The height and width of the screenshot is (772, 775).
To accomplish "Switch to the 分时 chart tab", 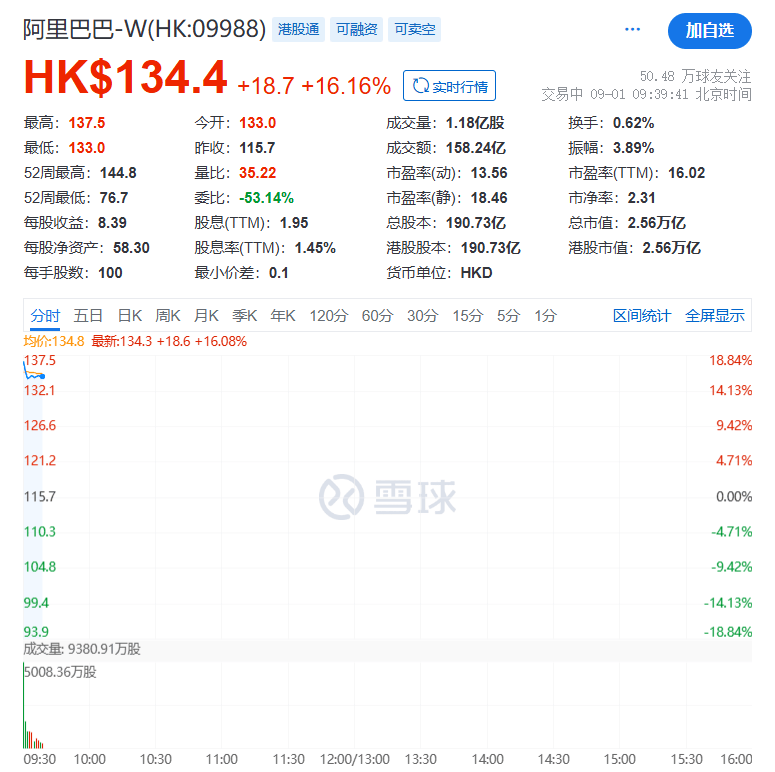I will (x=45, y=315).
